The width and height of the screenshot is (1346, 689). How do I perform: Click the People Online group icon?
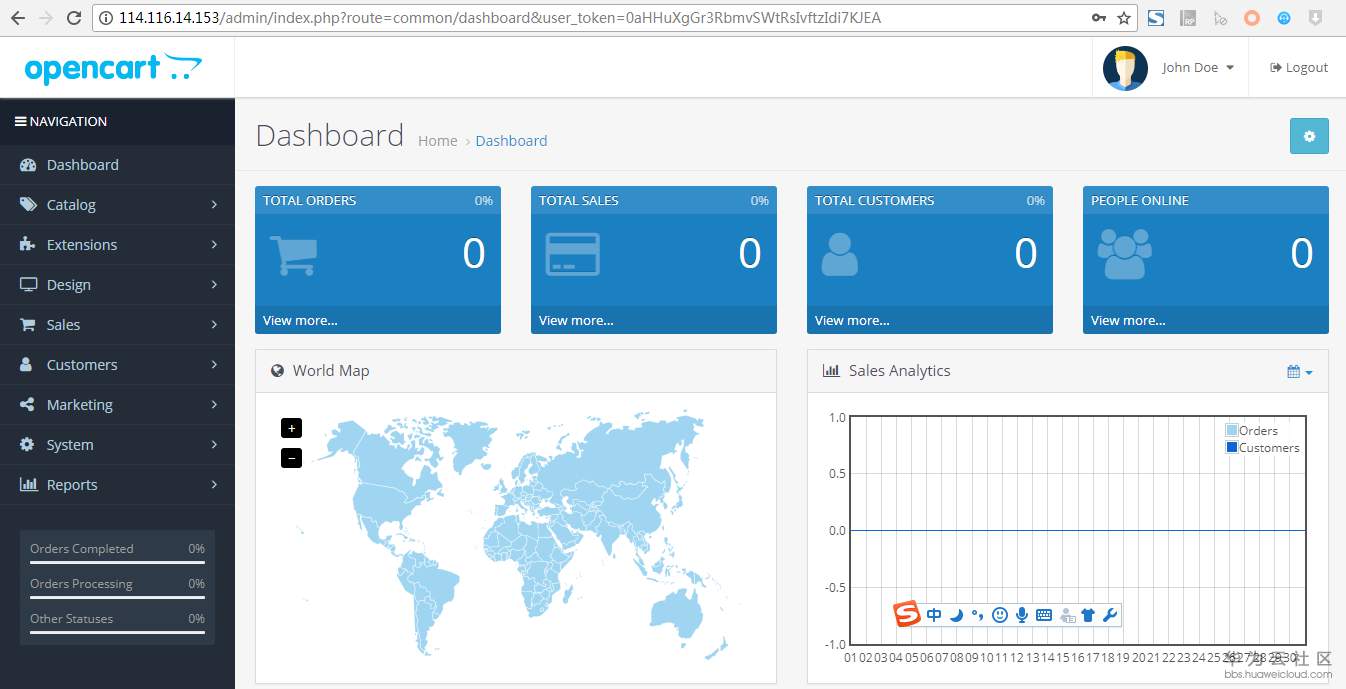point(1125,254)
